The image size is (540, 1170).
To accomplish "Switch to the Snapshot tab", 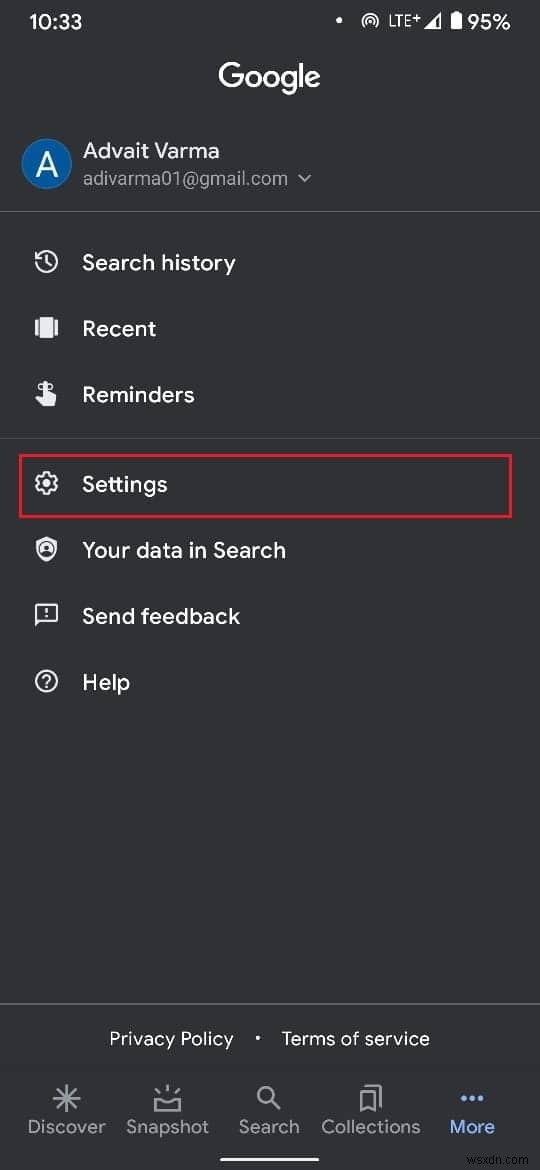I will click(x=168, y=1110).
